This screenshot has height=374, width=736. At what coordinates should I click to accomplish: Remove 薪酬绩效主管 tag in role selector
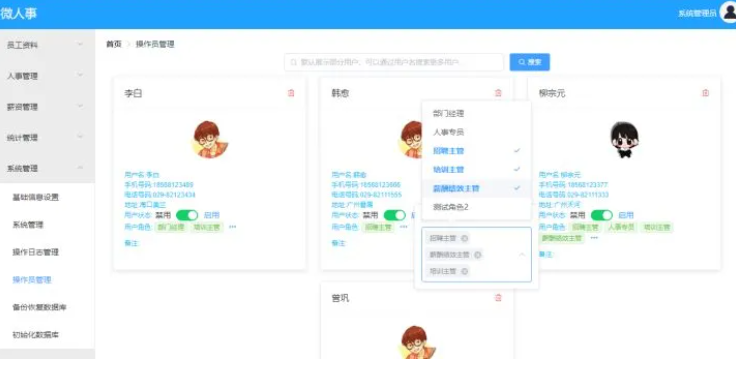coord(477,255)
